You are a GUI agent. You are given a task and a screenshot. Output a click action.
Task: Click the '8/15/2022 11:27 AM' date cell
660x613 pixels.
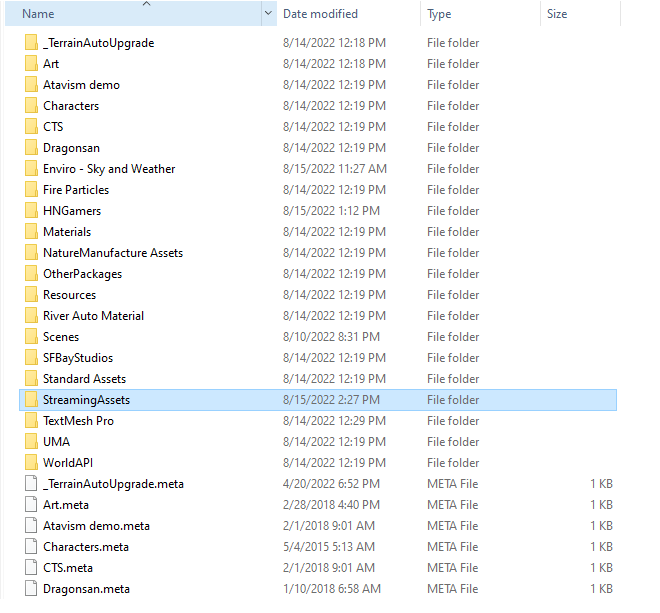(x=335, y=169)
